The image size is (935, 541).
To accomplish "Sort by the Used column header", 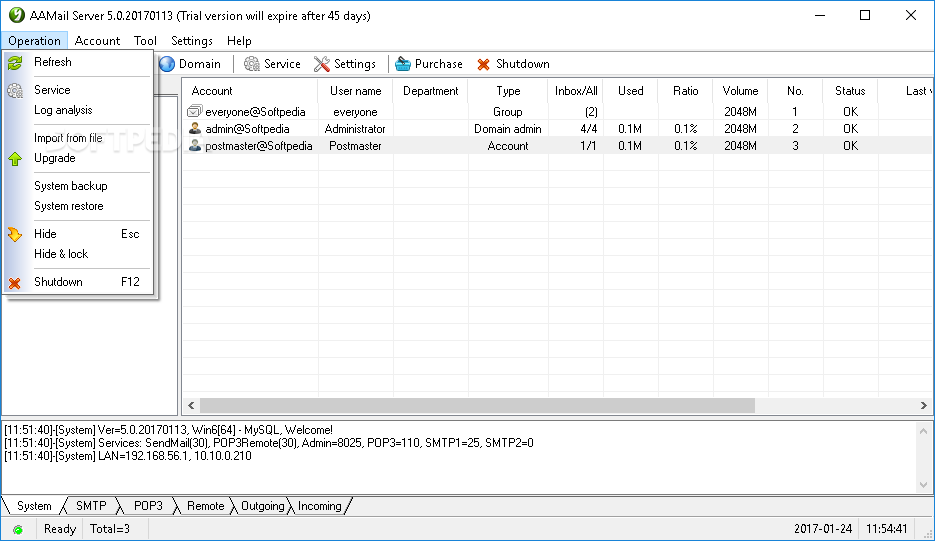I will click(x=630, y=91).
